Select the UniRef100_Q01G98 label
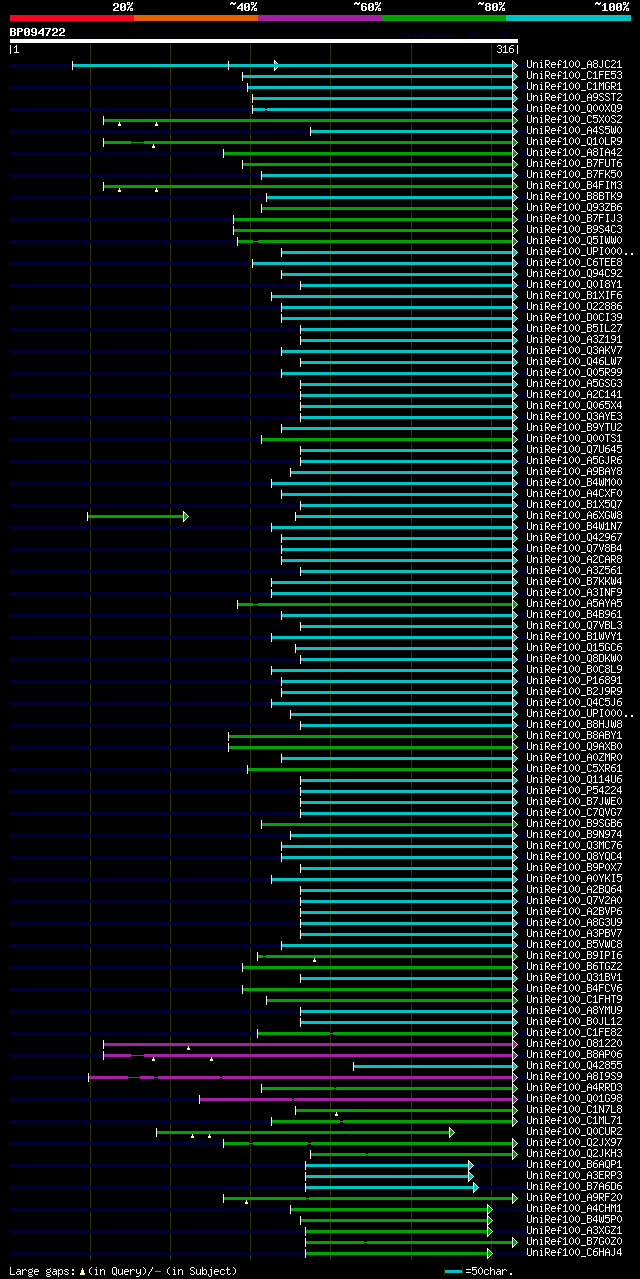640x1279 pixels. tap(574, 1099)
